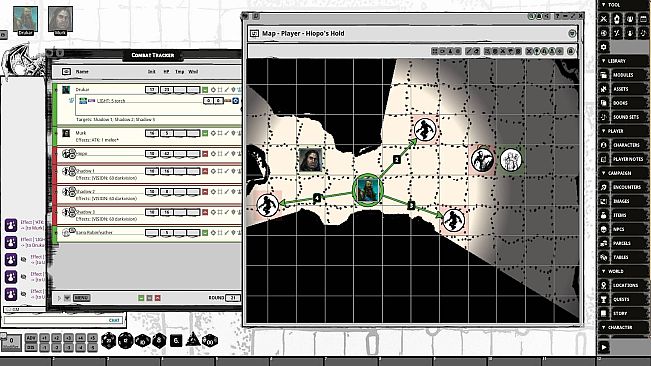Toggle Drukar's green friend/foe indicator
Image resolution: width=651 pixels, height=366 pixels.
coord(205,90)
